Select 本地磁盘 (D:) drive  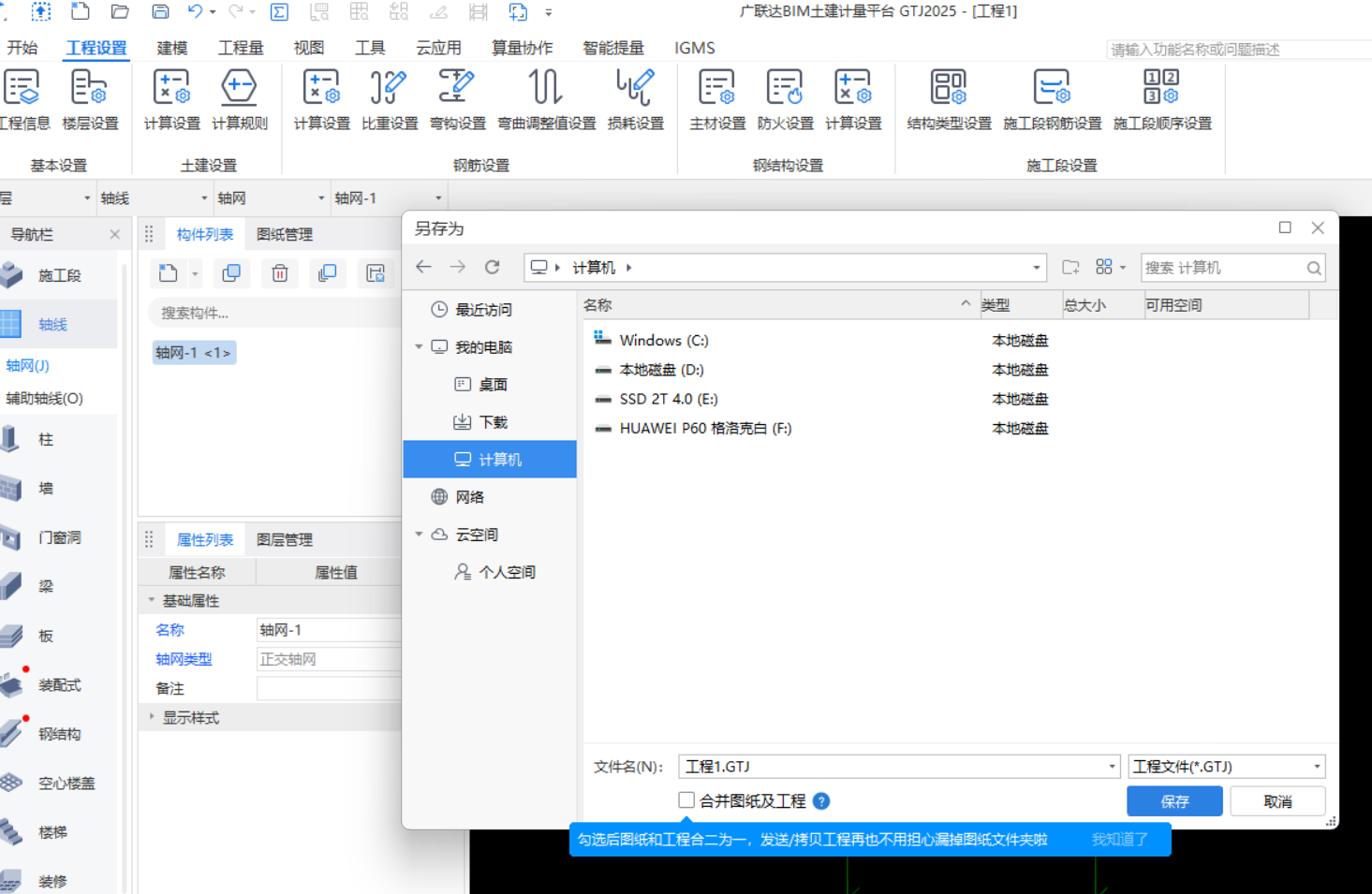coord(661,370)
